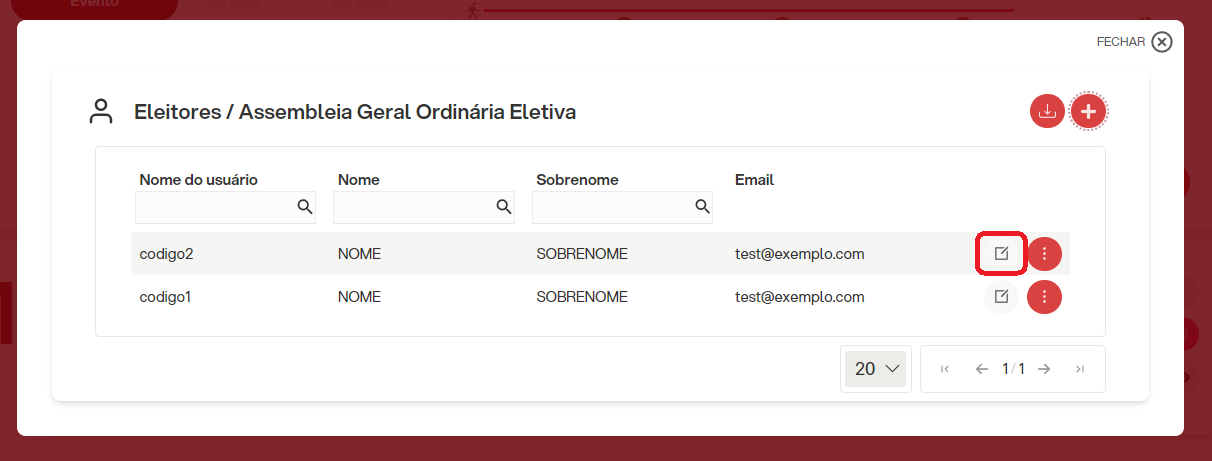The height and width of the screenshot is (461, 1212).
Task: Click search icon in Nome do usuário filter
Action: click(304, 207)
